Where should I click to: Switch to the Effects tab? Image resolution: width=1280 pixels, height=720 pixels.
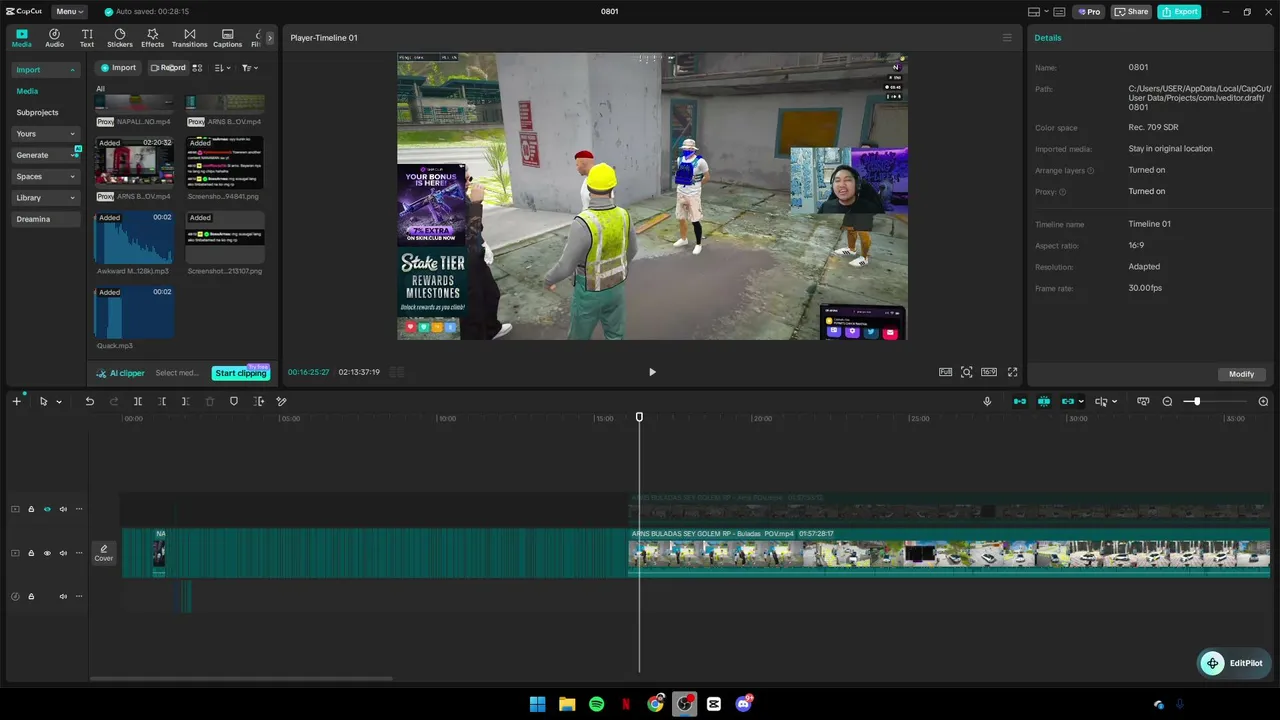coord(152,38)
